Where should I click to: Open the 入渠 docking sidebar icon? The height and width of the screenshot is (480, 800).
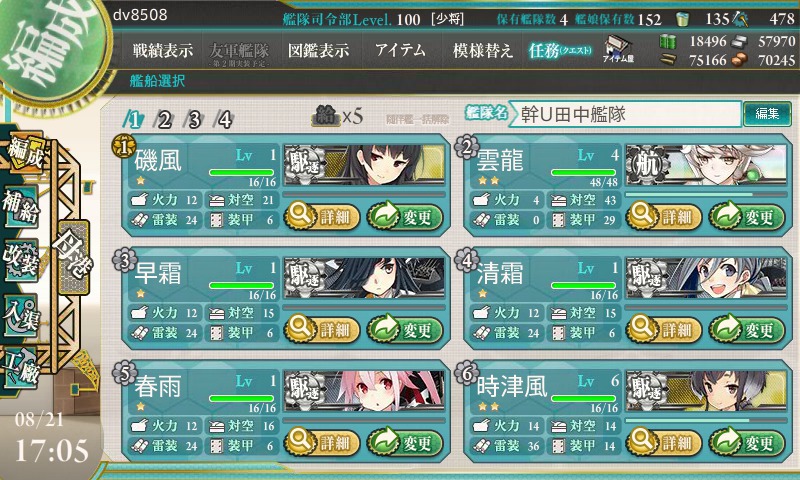(x=20, y=315)
